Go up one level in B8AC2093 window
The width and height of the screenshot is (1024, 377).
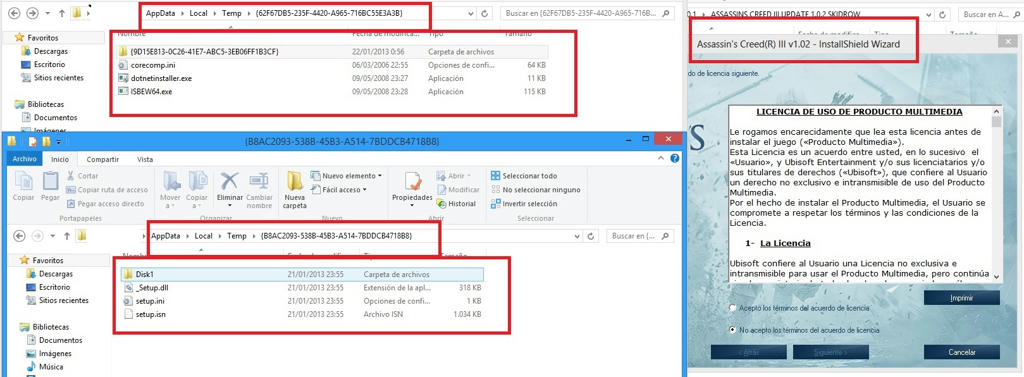(67, 236)
